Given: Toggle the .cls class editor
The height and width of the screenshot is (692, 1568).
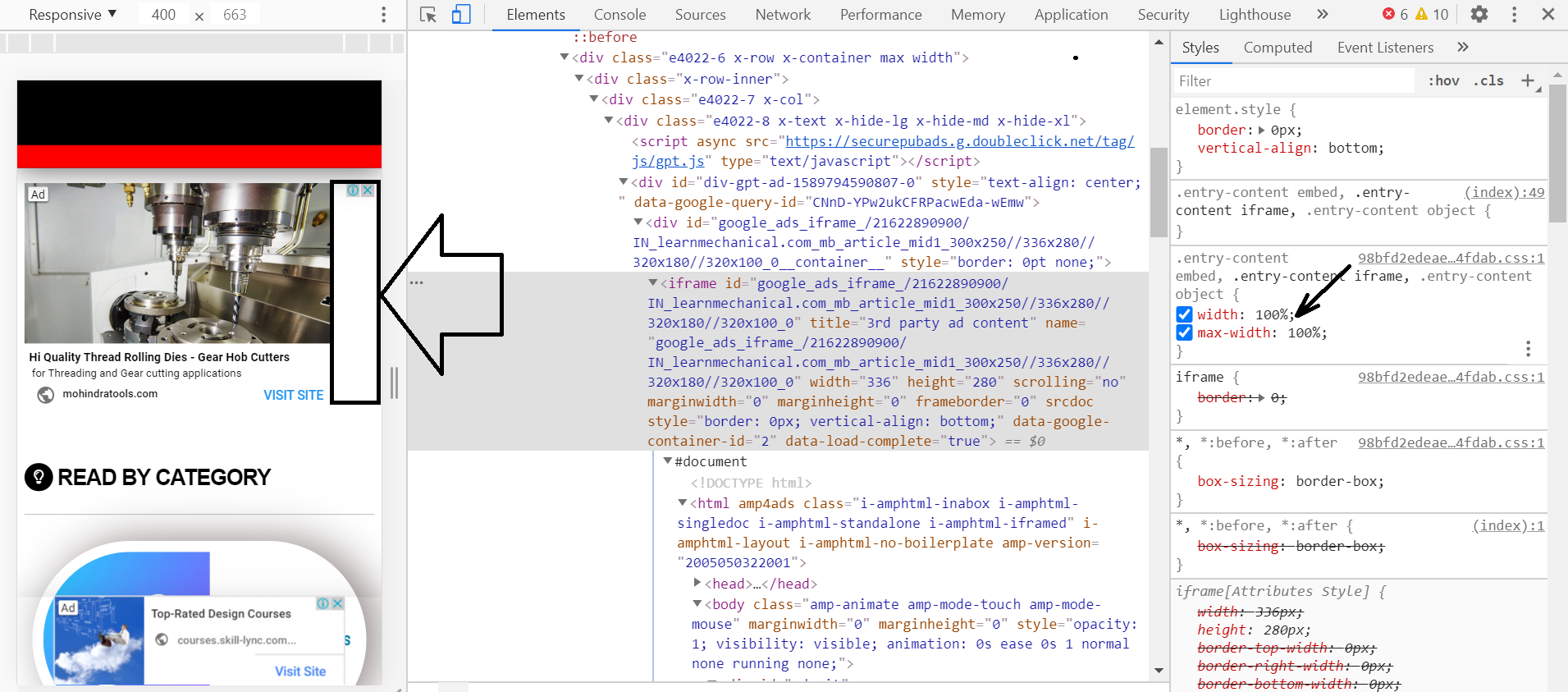Looking at the screenshot, I should 1488,80.
